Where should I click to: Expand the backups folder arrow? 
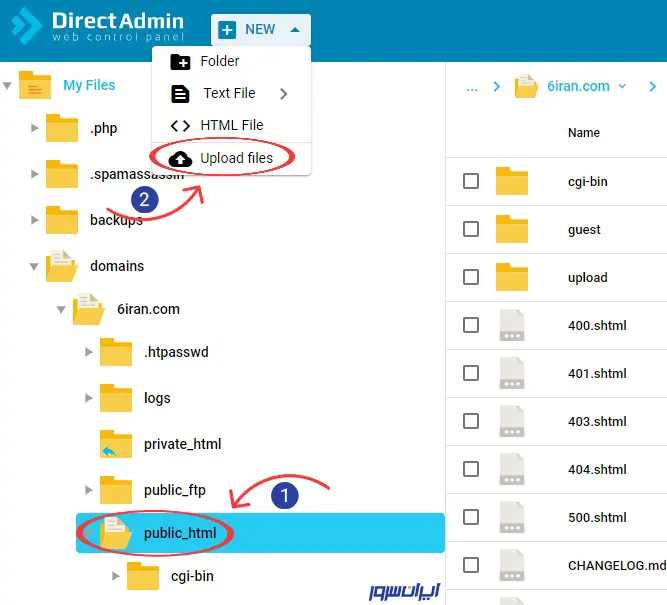coord(35,220)
